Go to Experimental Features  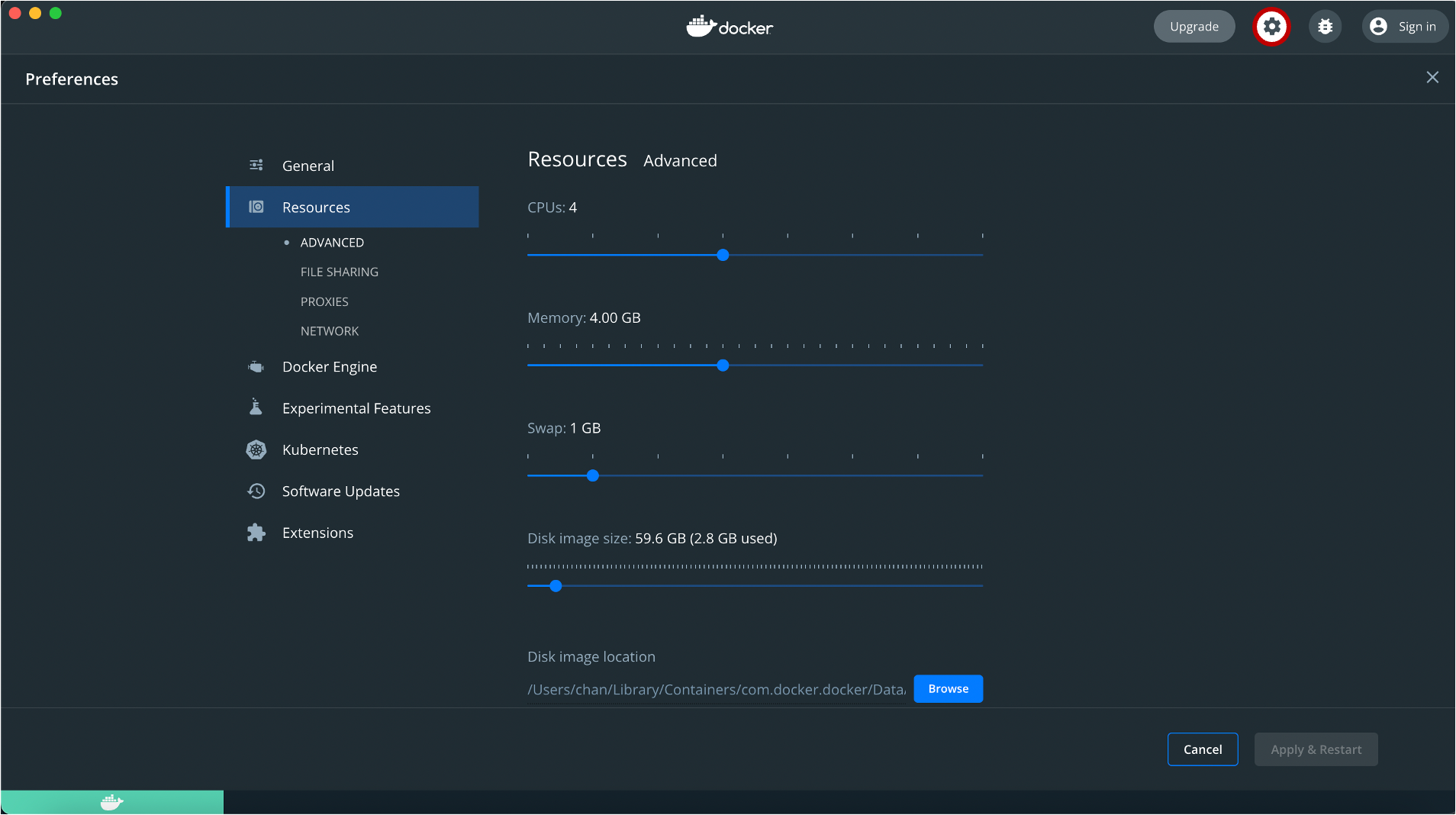click(353, 408)
